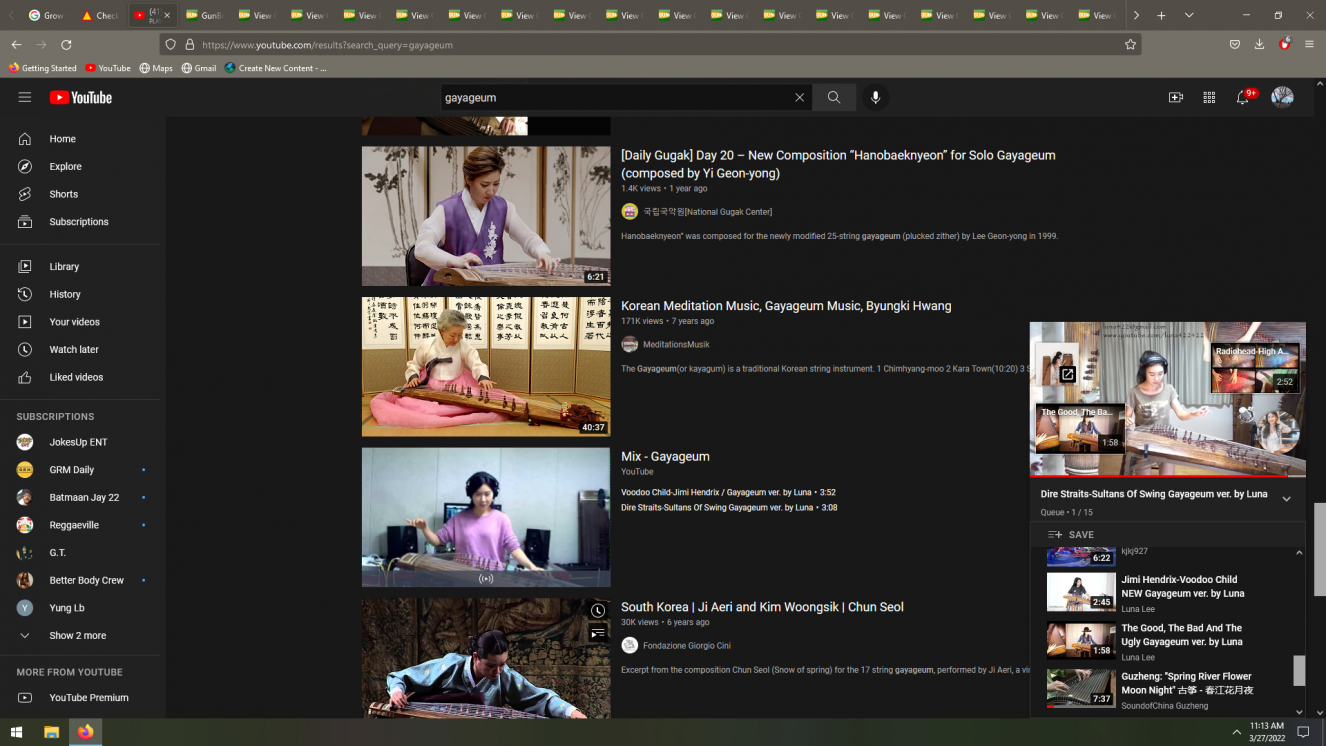Image resolution: width=1326 pixels, height=746 pixels.
Task: Open the GRM Daily subscription
Action: (80, 470)
